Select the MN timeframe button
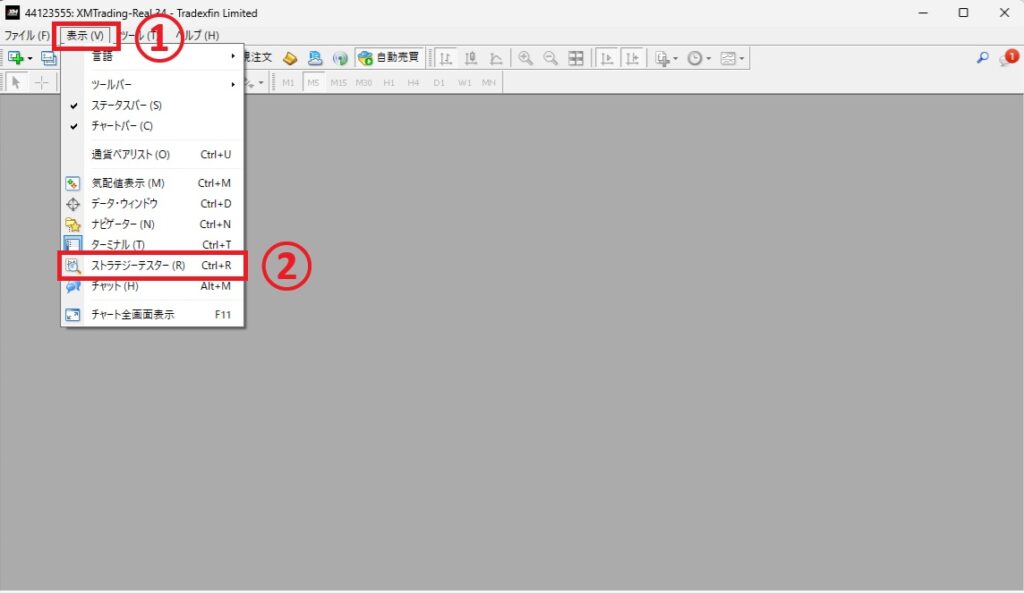Screen dimensions: 1024x593 pos(488,82)
